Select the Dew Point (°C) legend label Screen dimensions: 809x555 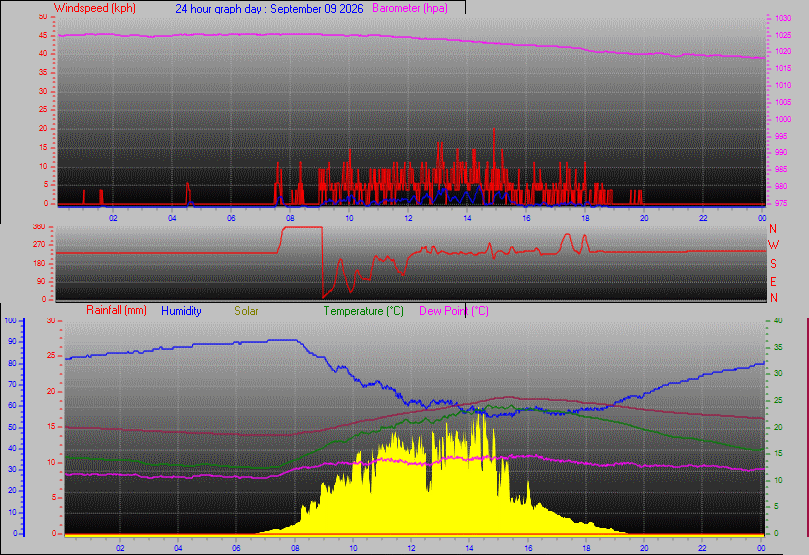[x=454, y=311]
